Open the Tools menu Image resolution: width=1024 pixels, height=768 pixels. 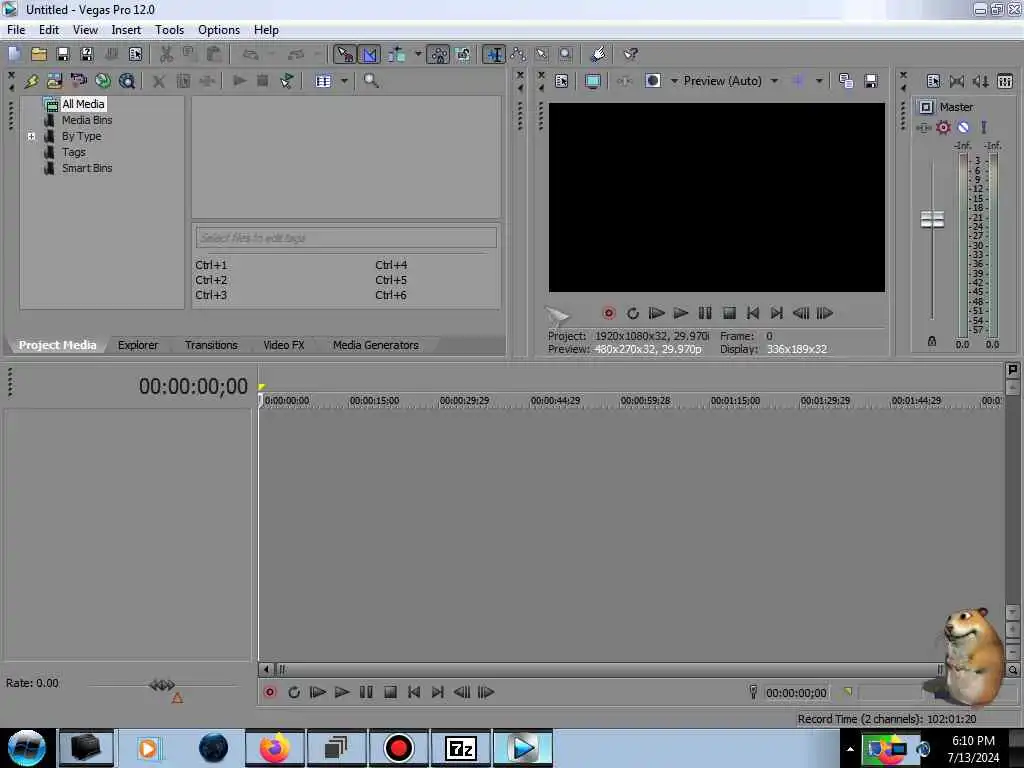click(x=169, y=30)
